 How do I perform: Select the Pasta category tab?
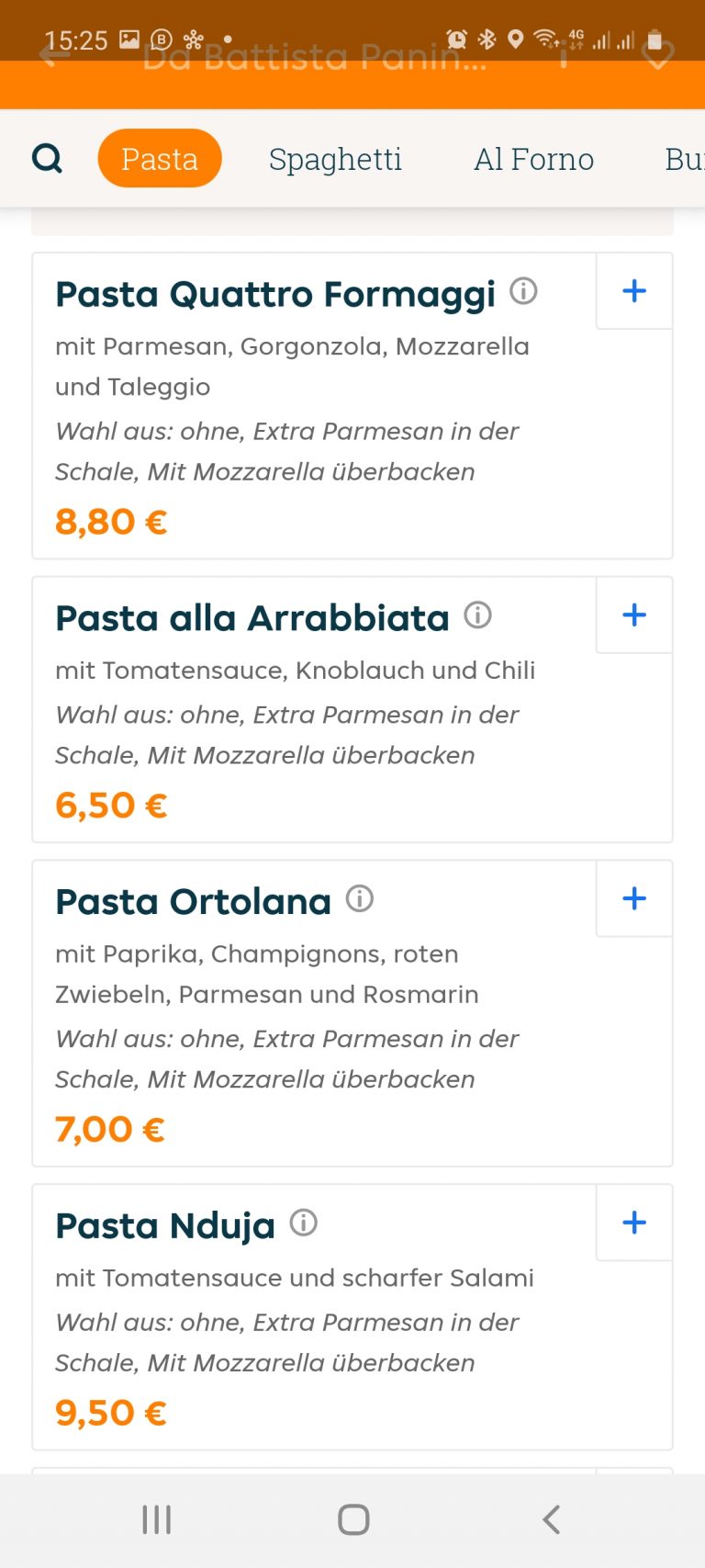(160, 159)
